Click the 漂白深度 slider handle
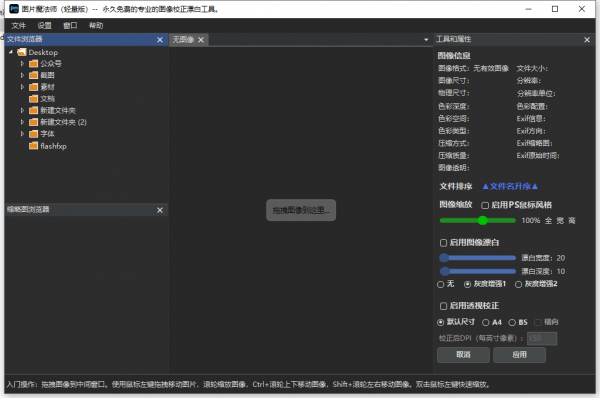Viewport: 600px width, 398px height. point(445,271)
